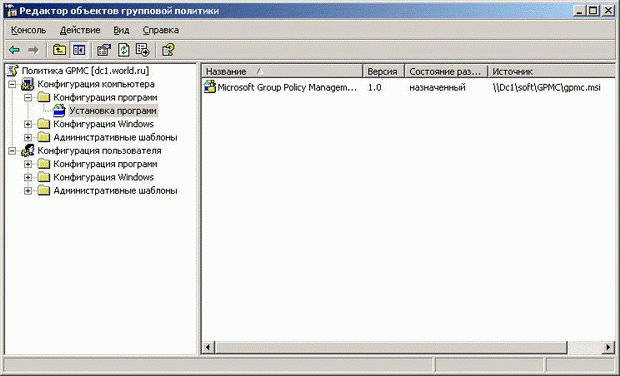Click the Refresh toolbar icon
Image resolution: width=620 pixels, height=376 pixels.
124,50
